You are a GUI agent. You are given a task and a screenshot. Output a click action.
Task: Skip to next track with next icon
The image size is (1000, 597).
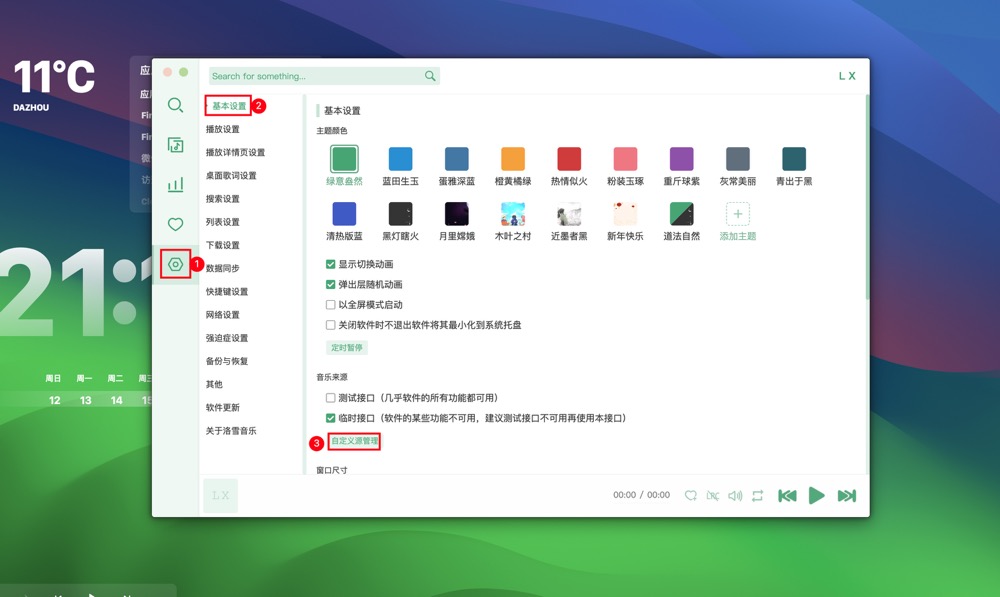pos(845,494)
